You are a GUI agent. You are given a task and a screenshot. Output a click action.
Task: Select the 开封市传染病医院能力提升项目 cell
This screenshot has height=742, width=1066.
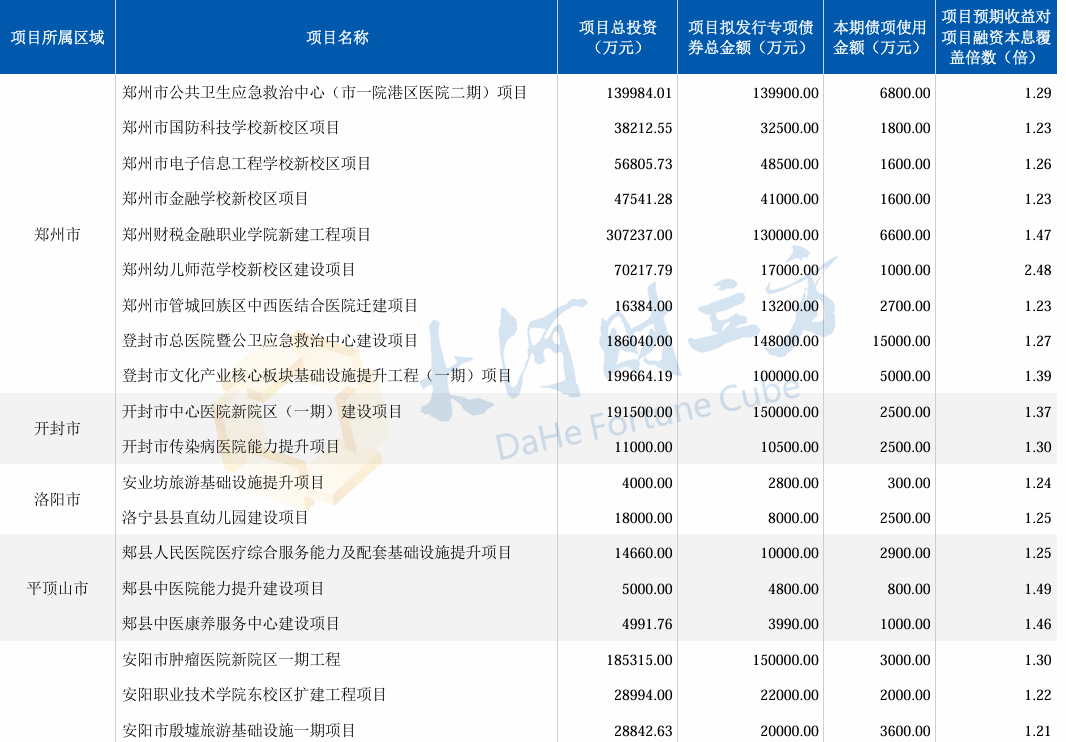[x=230, y=447]
